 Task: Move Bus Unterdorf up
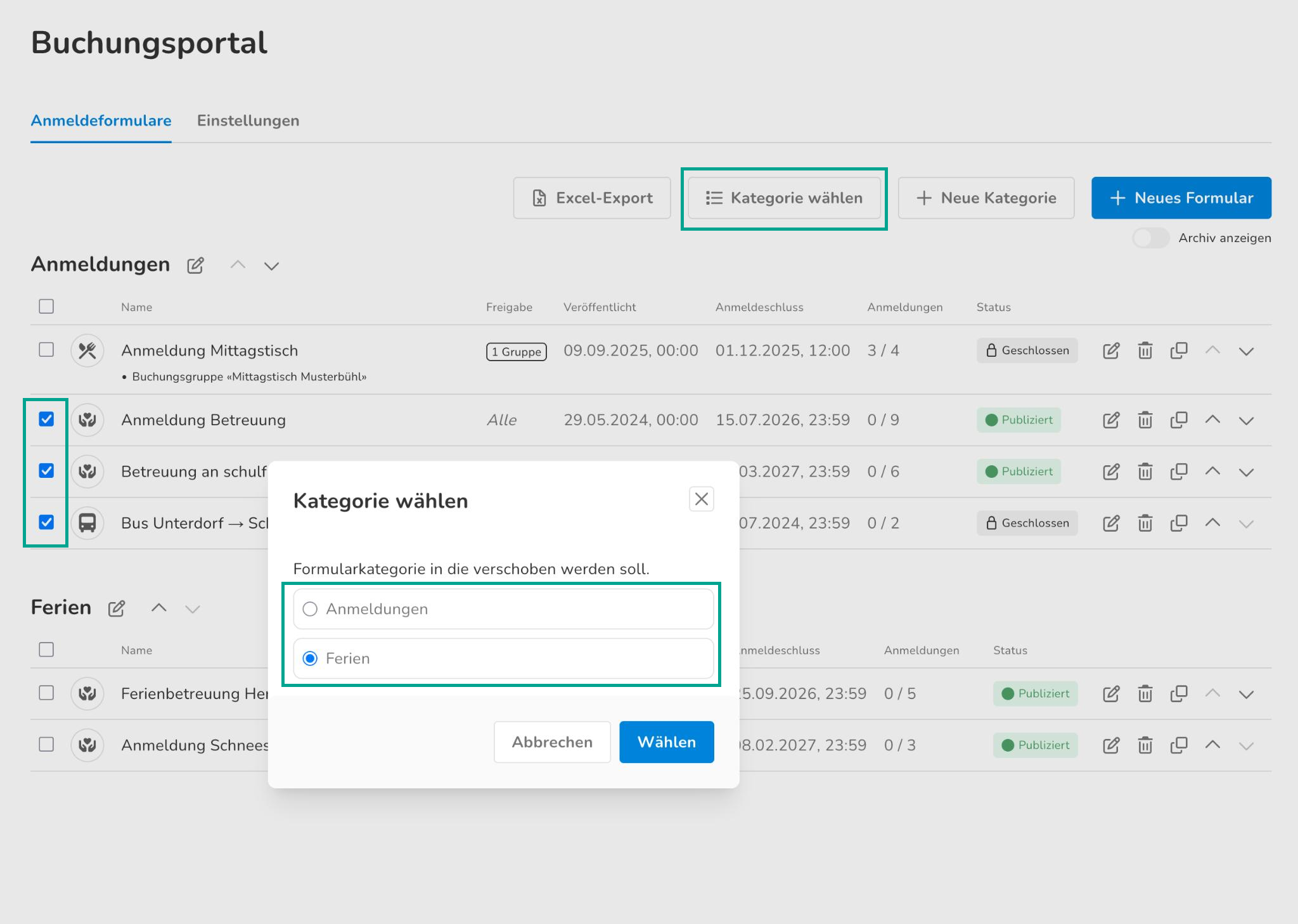(1212, 523)
